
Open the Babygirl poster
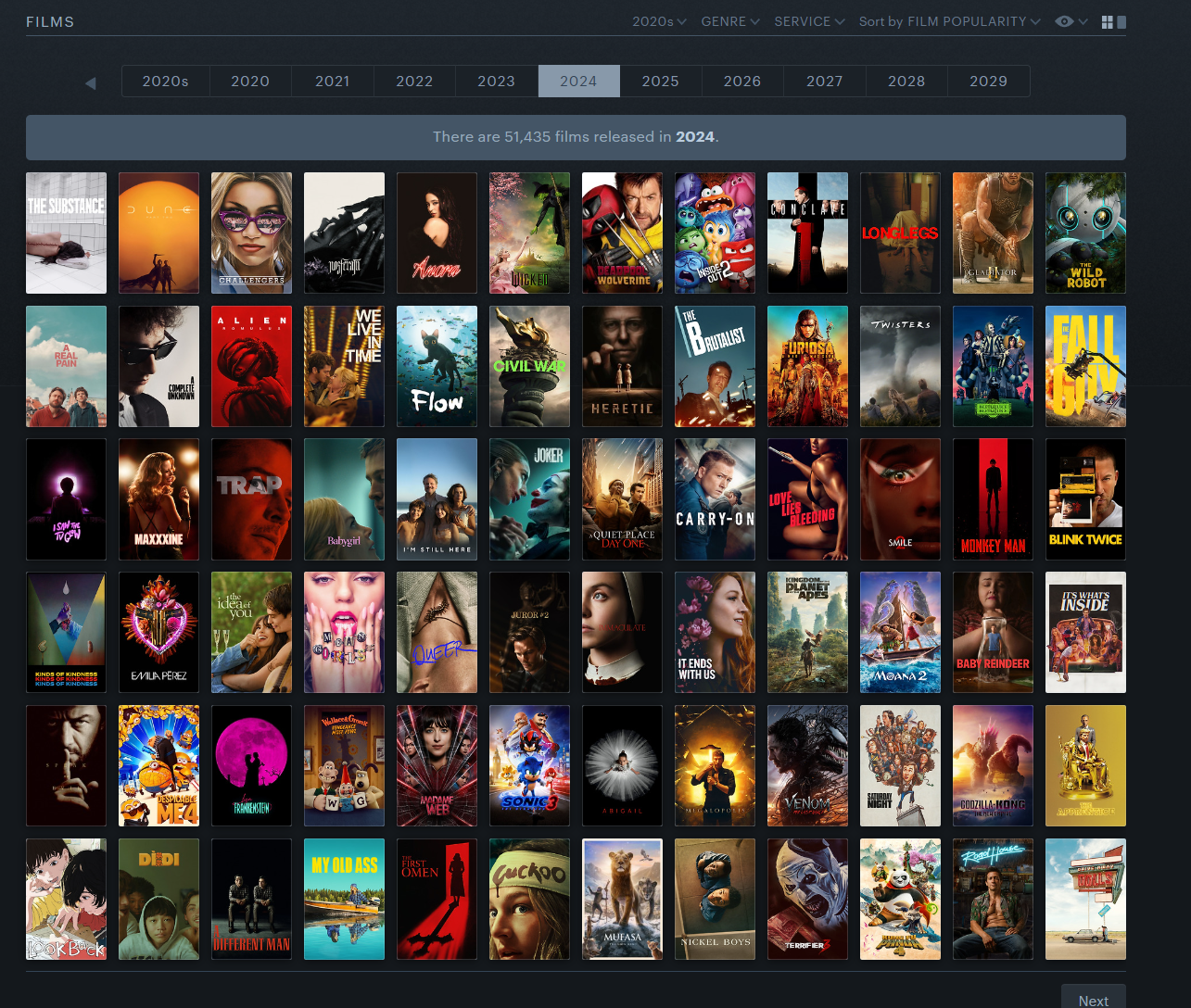tap(344, 499)
